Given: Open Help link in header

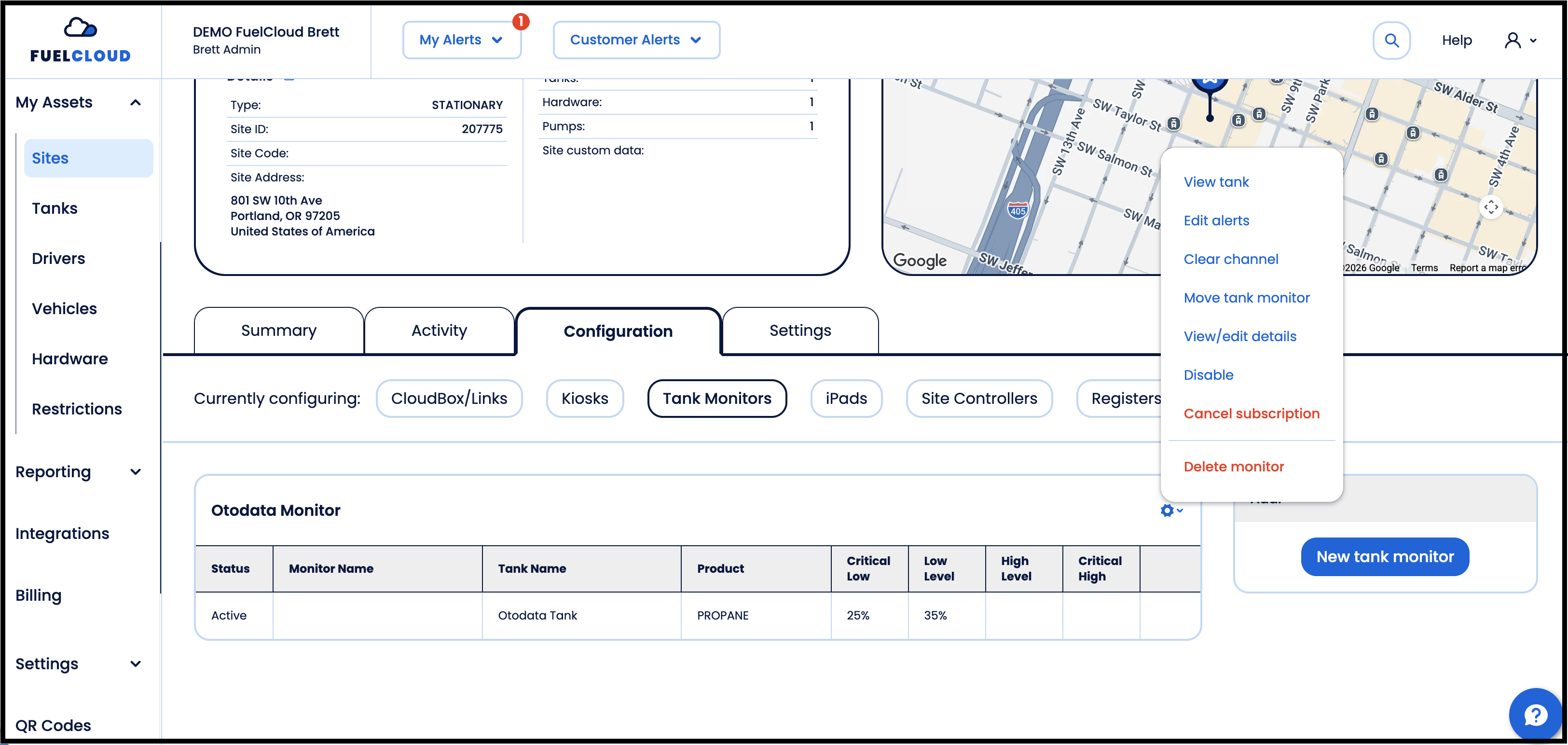Looking at the screenshot, I should pos(1457,40).
